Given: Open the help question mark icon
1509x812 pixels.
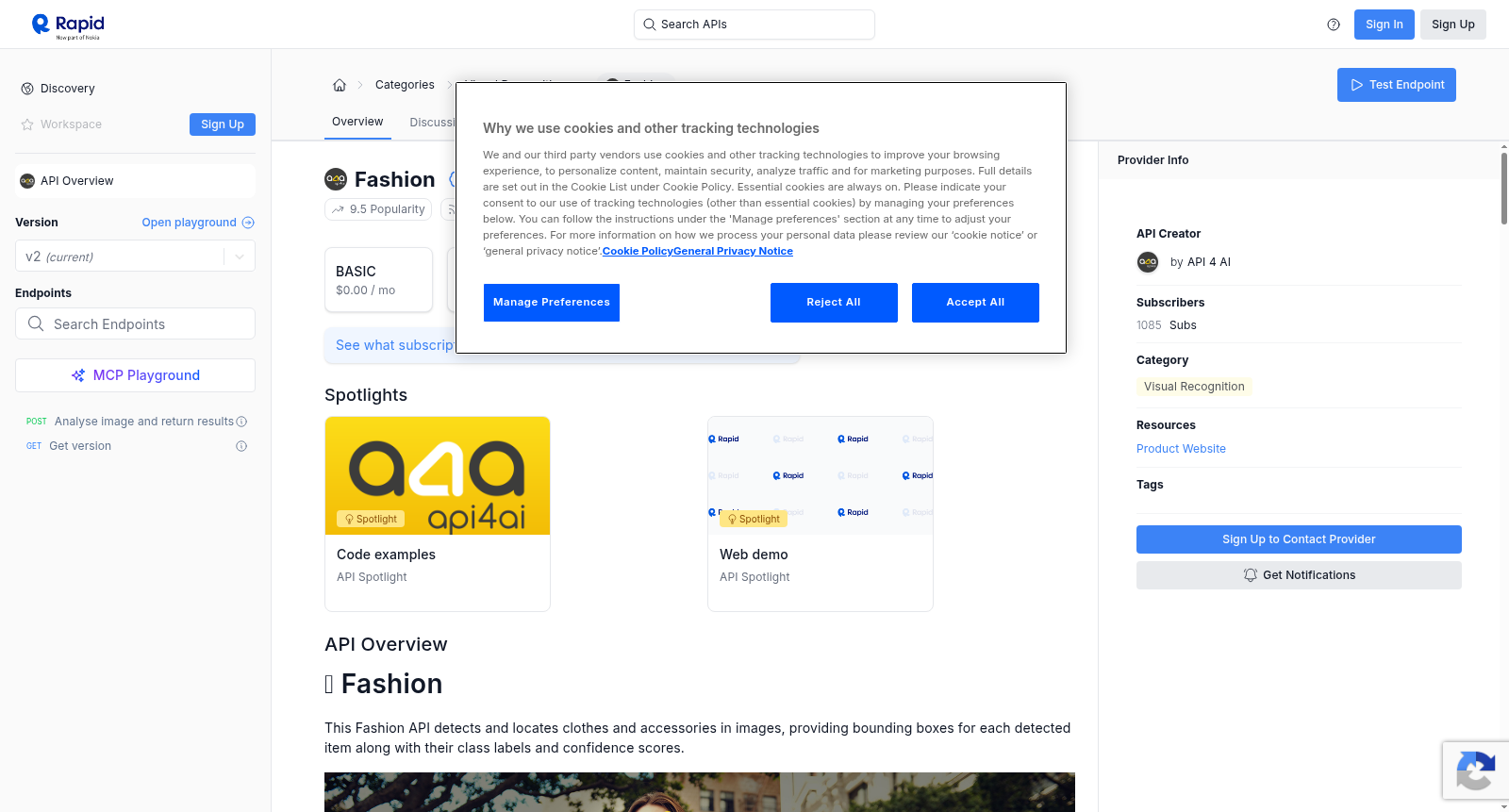Looking at the screenshot, I should point(1334,25).
